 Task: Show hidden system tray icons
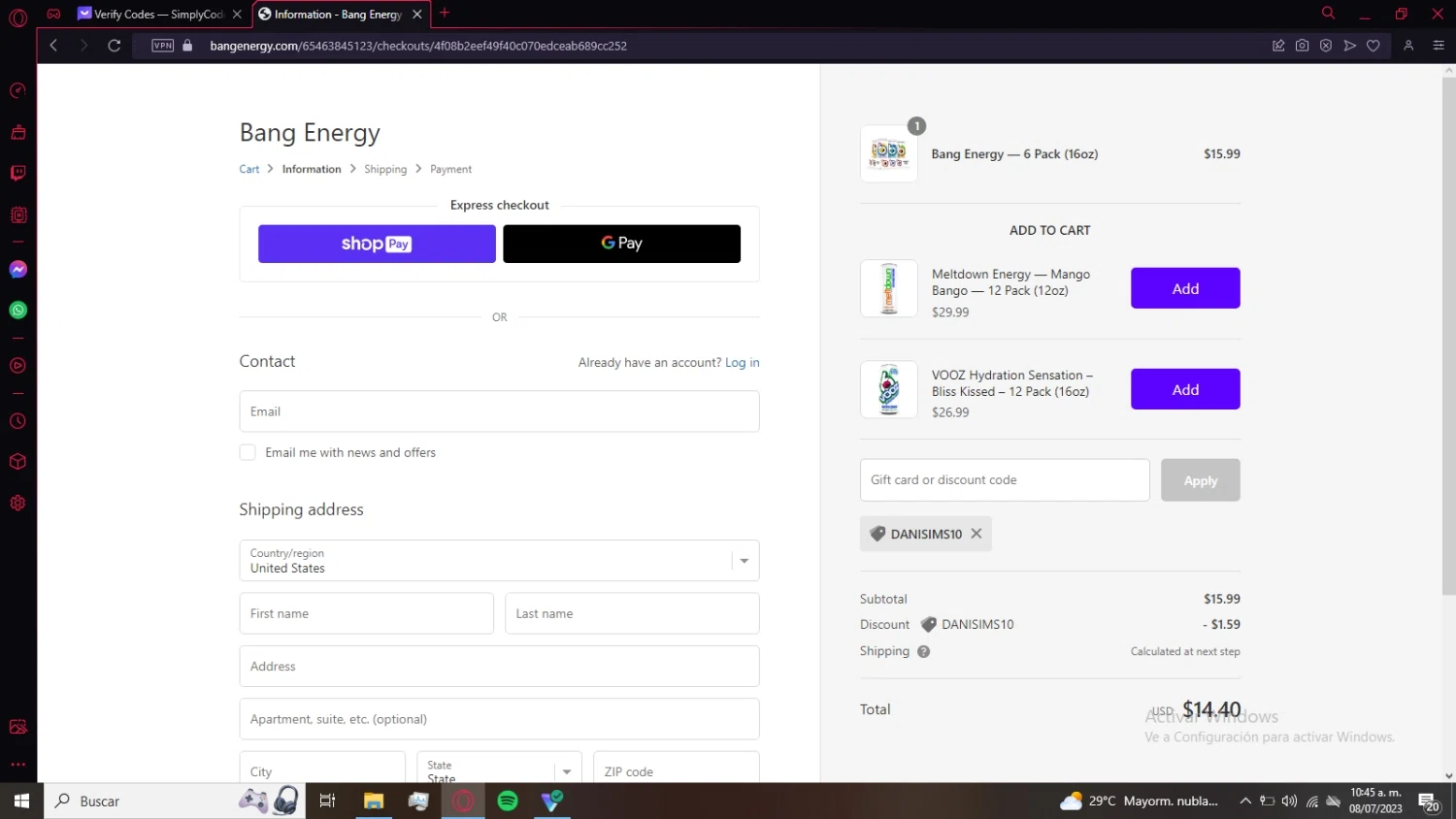click(x=1245, y=801)
